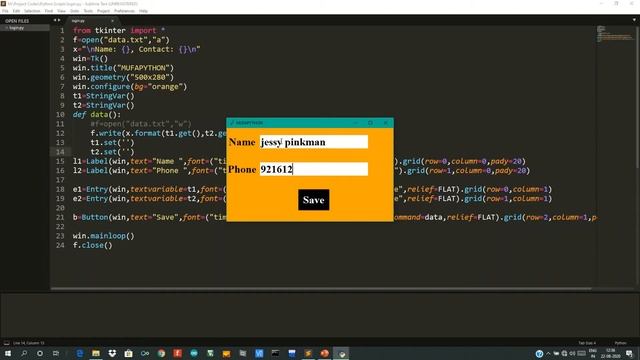This screenshot has height=360, width=640.
Task: Open the Edit menu
Action: click(16, 11)
